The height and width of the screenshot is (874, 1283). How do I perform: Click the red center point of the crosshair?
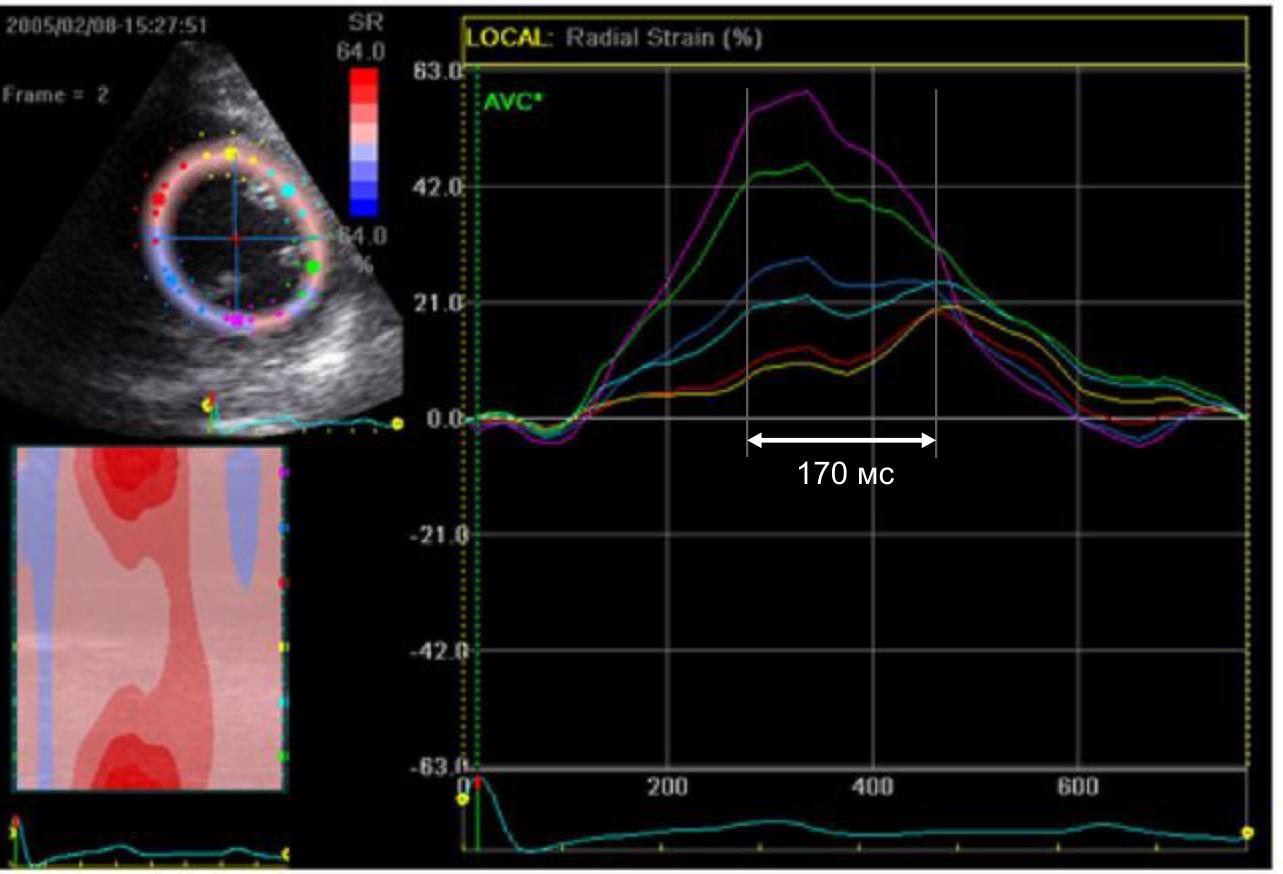[x=236, y=238]
